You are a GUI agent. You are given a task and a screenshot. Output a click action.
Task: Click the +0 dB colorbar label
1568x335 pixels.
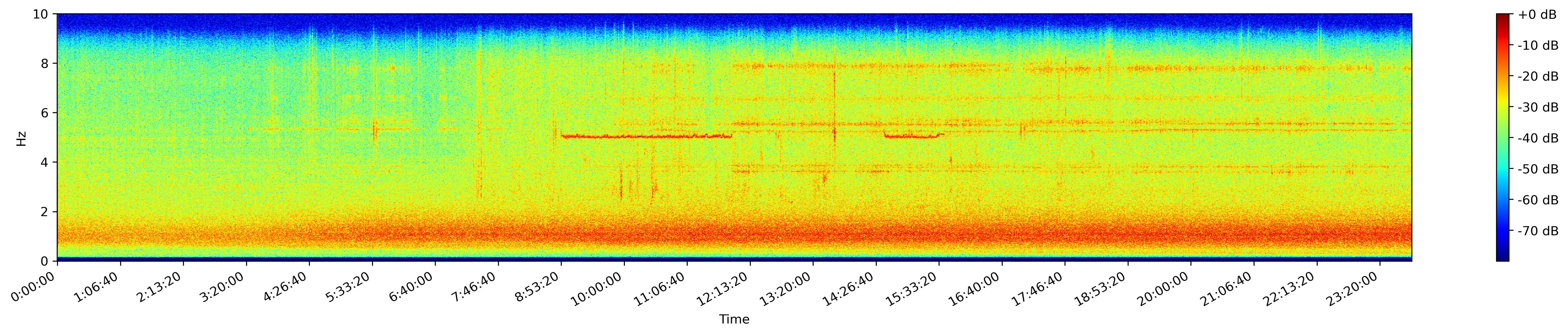1537,15
